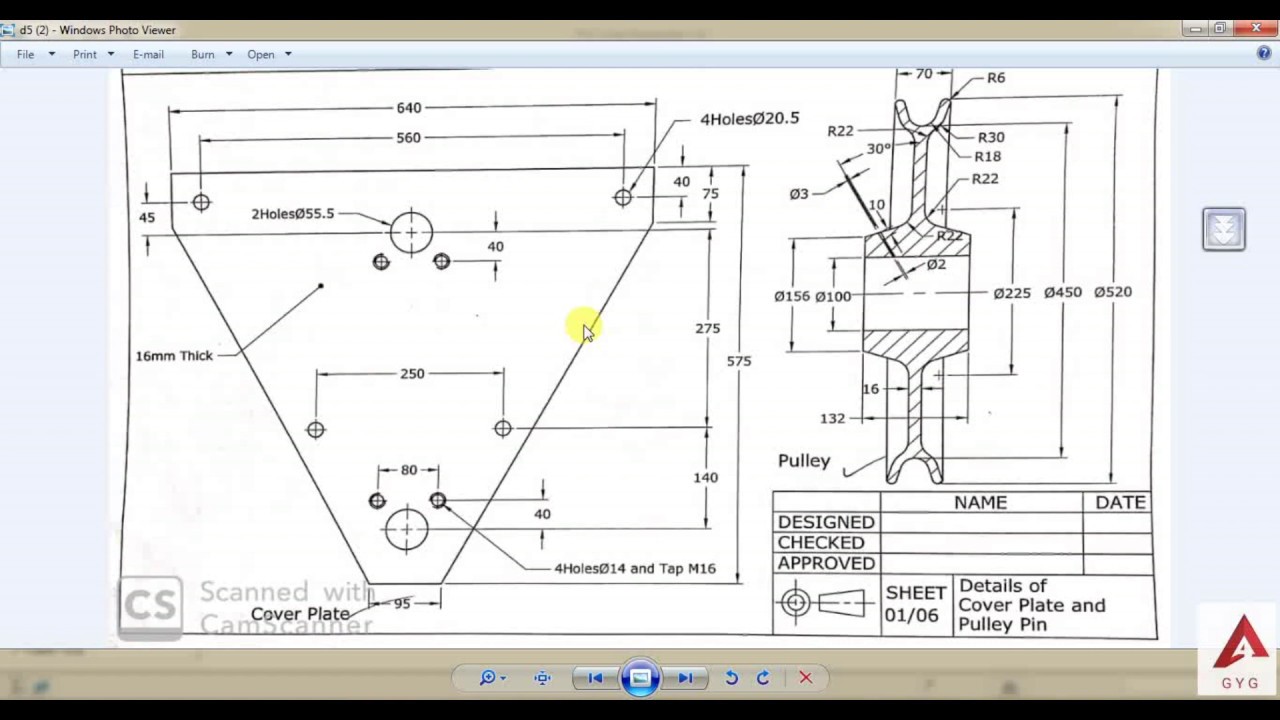Click the Windows Photo Viewer title icon
The width and height of the screenshot is (1280, 720).
[8, 30]
